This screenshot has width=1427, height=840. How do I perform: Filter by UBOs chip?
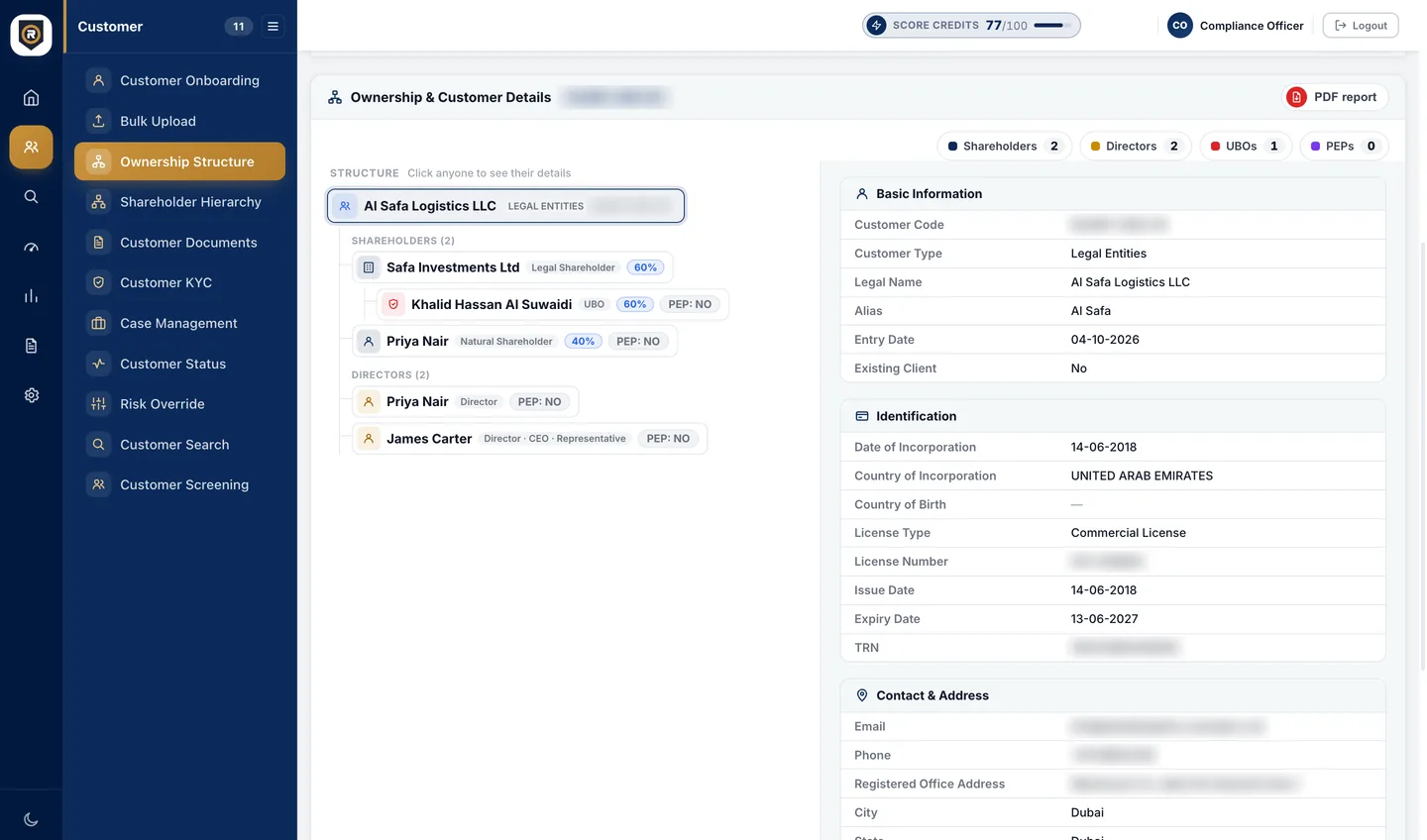tap(1245, 146)
